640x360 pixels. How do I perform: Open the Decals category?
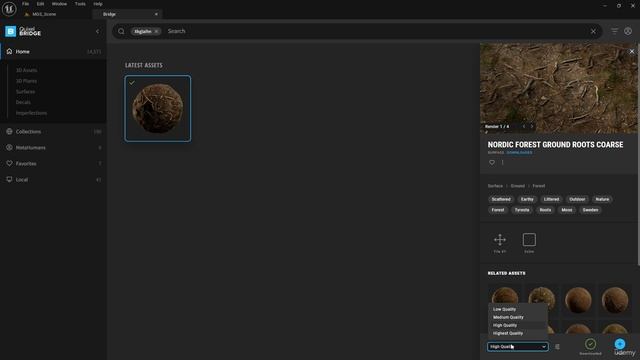(23, 102)
